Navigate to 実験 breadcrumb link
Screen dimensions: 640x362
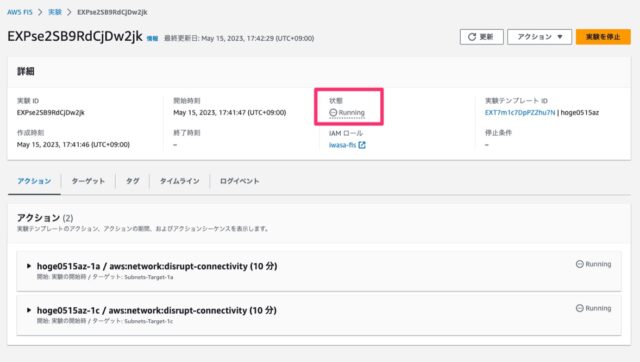55,12
